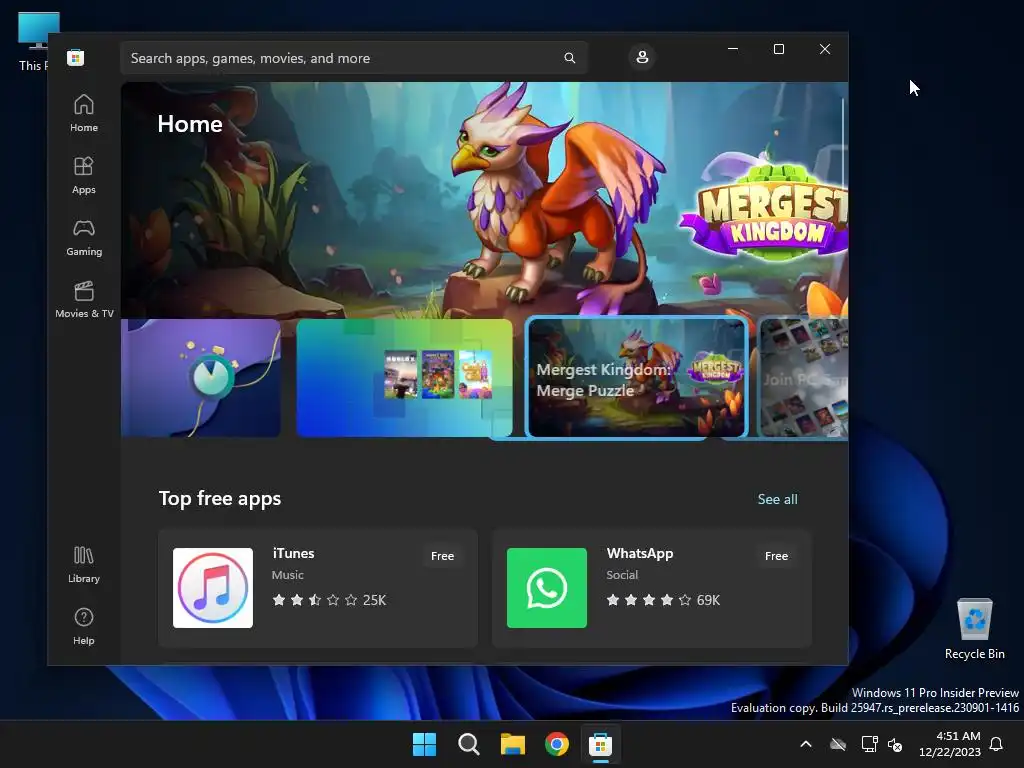The width and height of the screenshot is (1024, 768).
Task: Click Microsoft Store taskbar icon
Action: [x=600, y=744]
